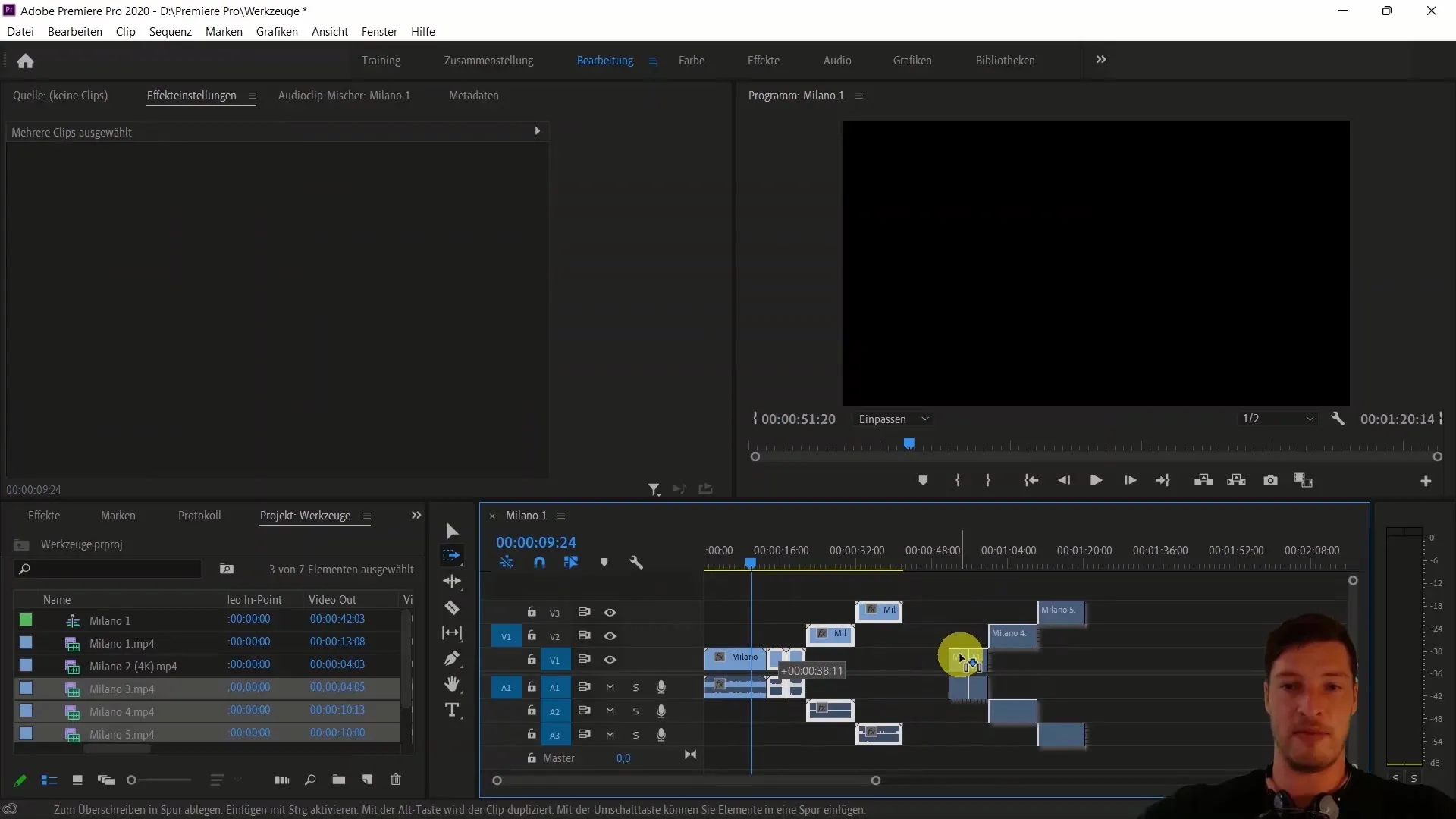
Task: Toggle lock on A1 track
Action: coord(532,687)
